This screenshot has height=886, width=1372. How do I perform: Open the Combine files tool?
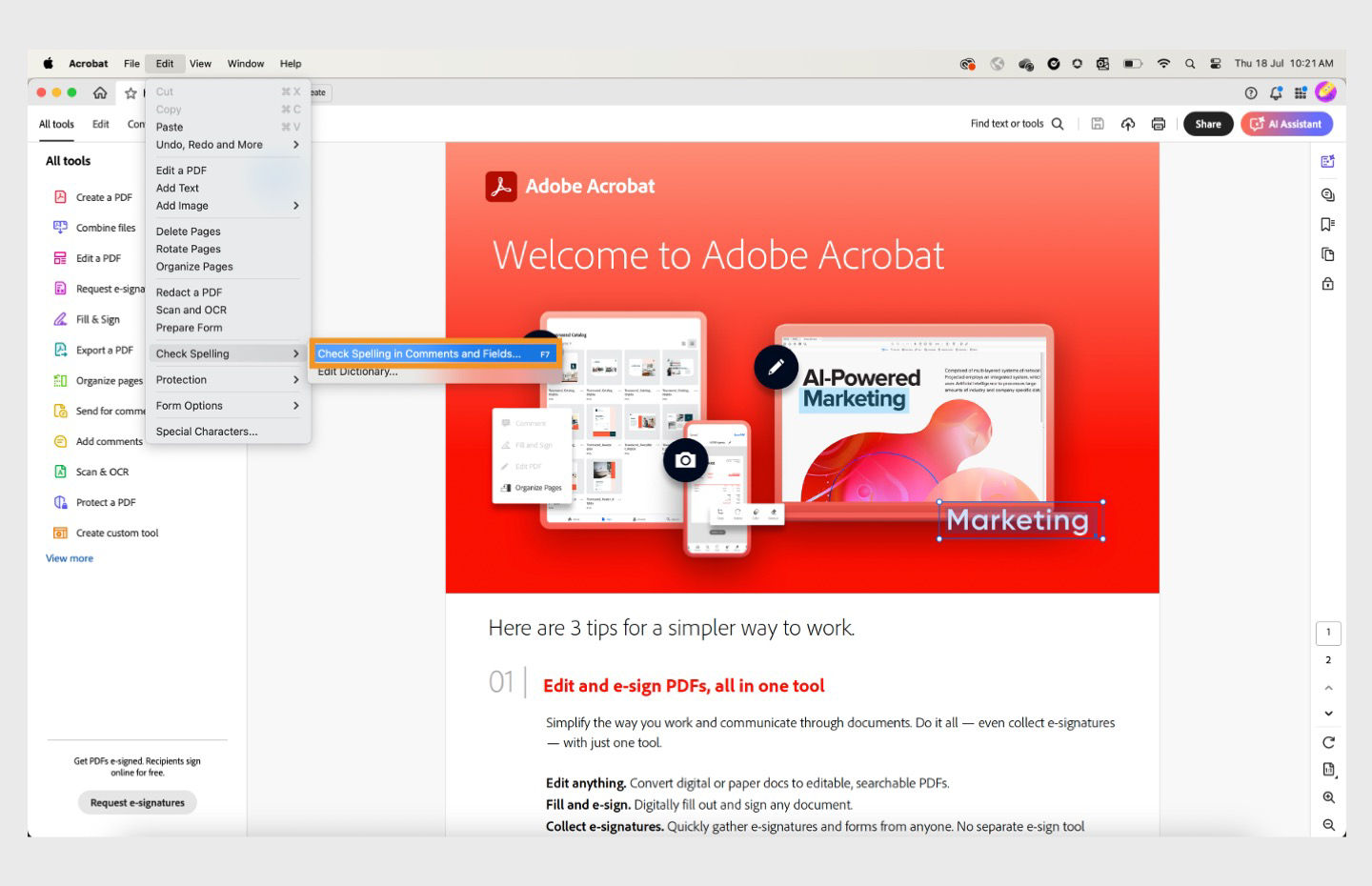tap(105, 228)
